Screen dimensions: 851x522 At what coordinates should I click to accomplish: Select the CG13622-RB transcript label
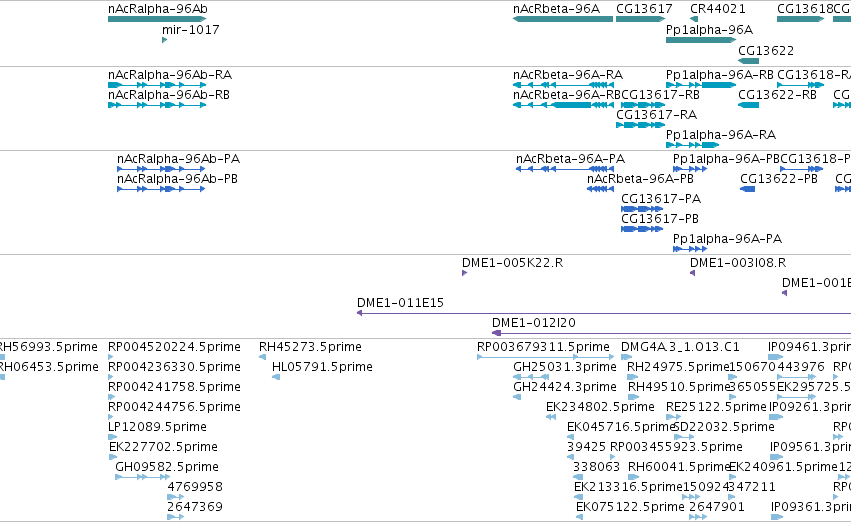tap(777, 94)
